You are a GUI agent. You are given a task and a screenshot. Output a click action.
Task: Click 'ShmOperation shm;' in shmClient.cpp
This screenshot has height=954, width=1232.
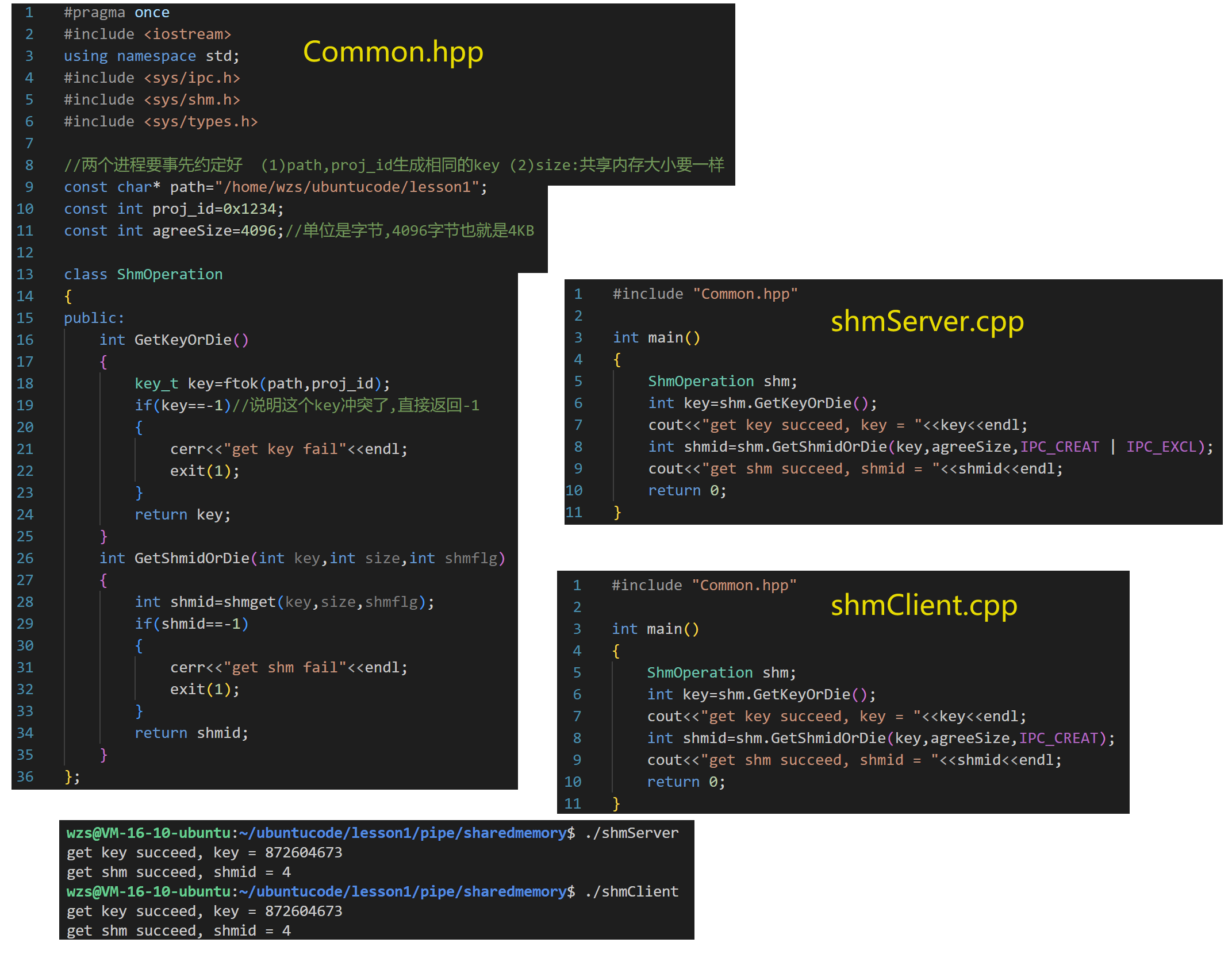[x=722, y=673]
